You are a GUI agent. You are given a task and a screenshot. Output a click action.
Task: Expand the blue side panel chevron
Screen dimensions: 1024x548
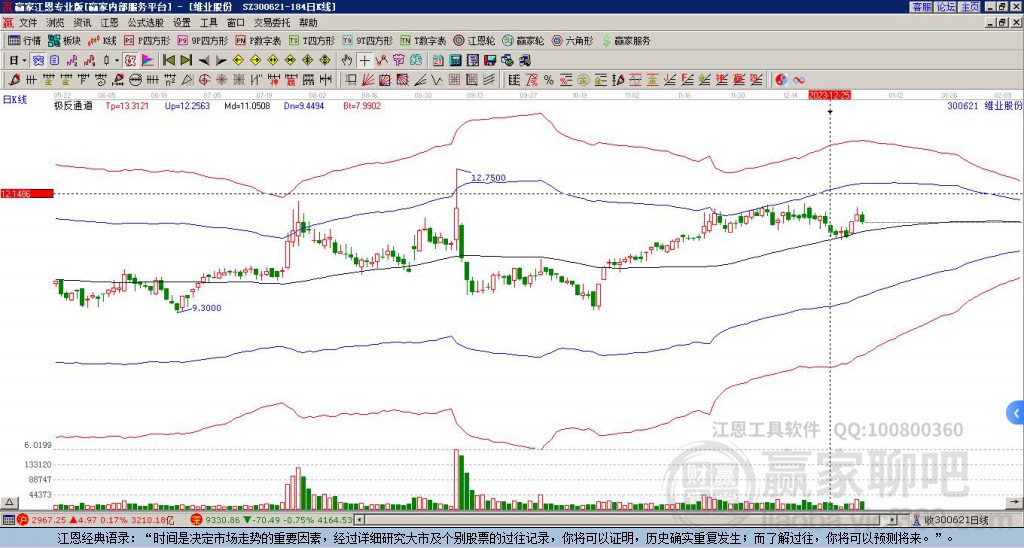(x=1015, y=413)
